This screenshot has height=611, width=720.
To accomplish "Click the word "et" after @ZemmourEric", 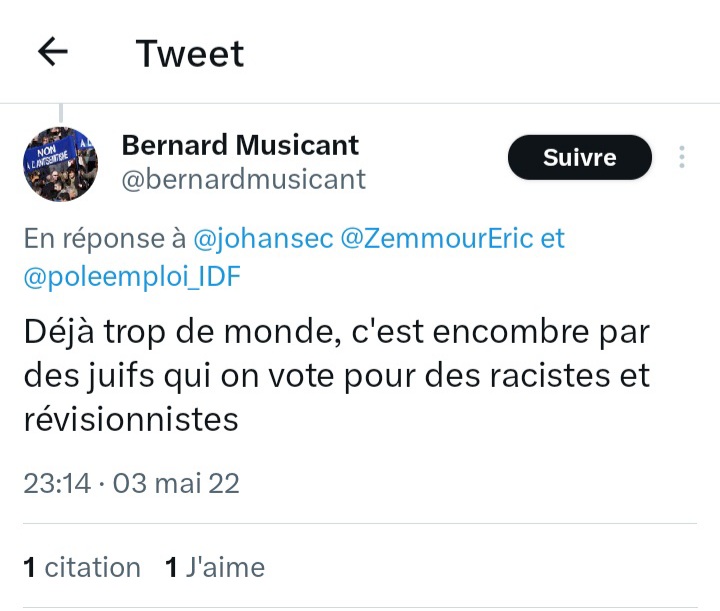I will [552, 239].
